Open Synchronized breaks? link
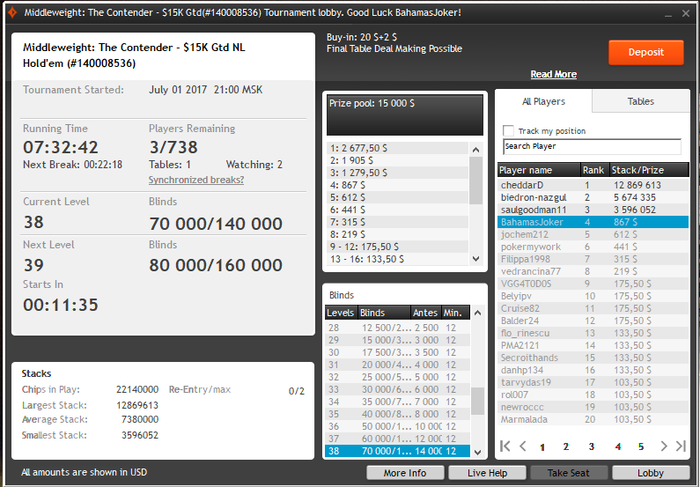The image size is (700, 487). pos(196,179)
